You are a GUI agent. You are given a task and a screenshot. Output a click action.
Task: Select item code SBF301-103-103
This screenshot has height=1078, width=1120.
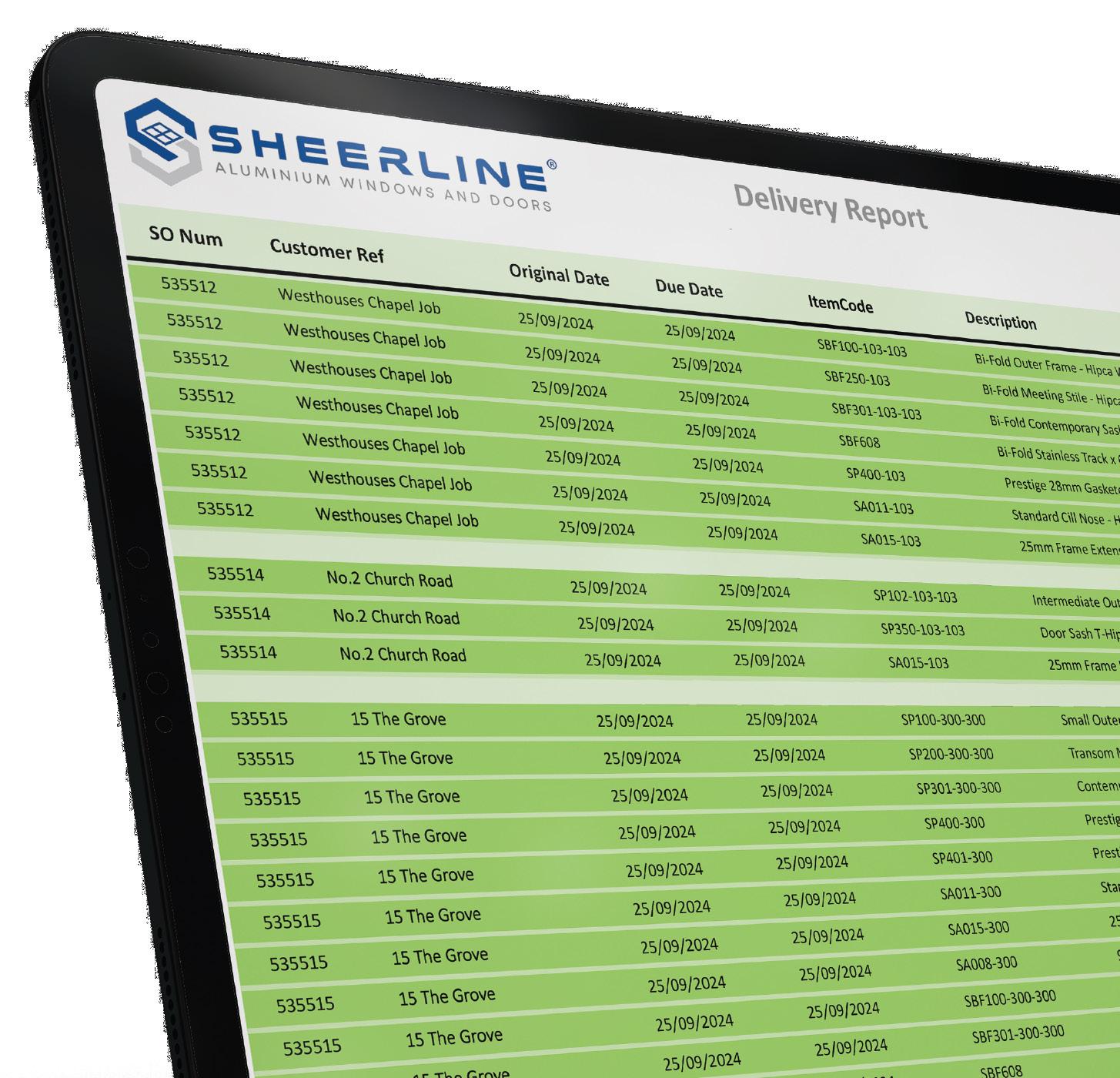(876, 410)
